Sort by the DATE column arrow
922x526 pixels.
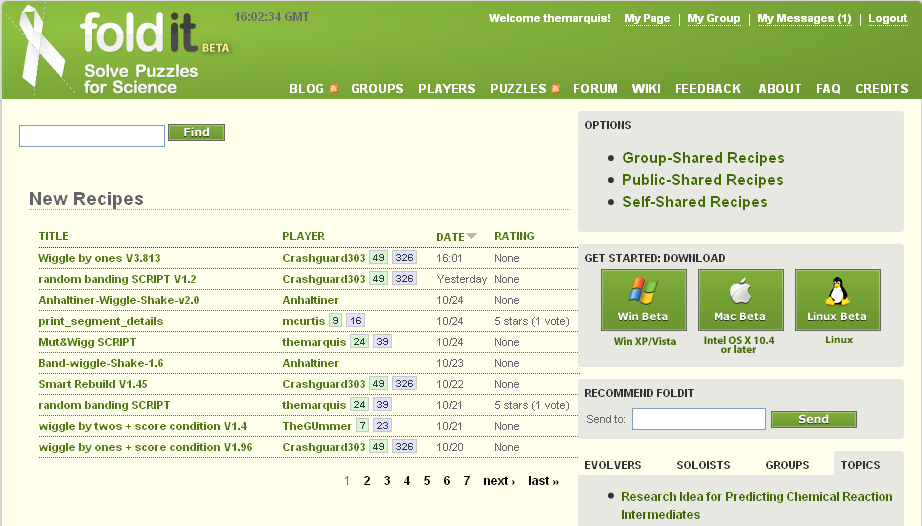[x=472, y=236]
